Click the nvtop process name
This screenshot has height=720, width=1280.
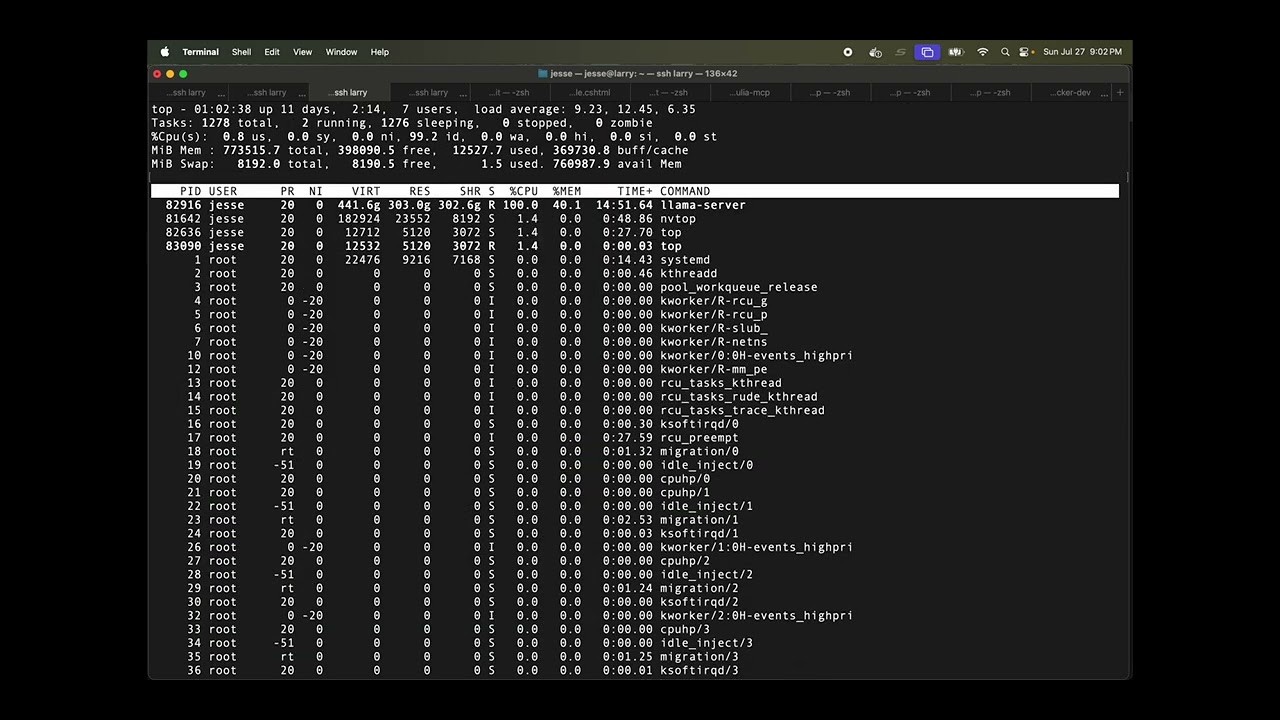(678, 219)
